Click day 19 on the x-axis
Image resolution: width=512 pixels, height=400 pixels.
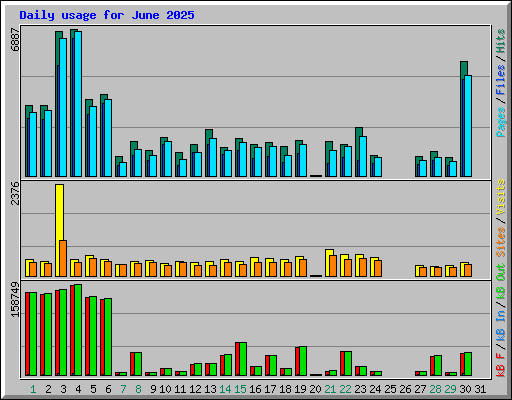click(300, 389)
